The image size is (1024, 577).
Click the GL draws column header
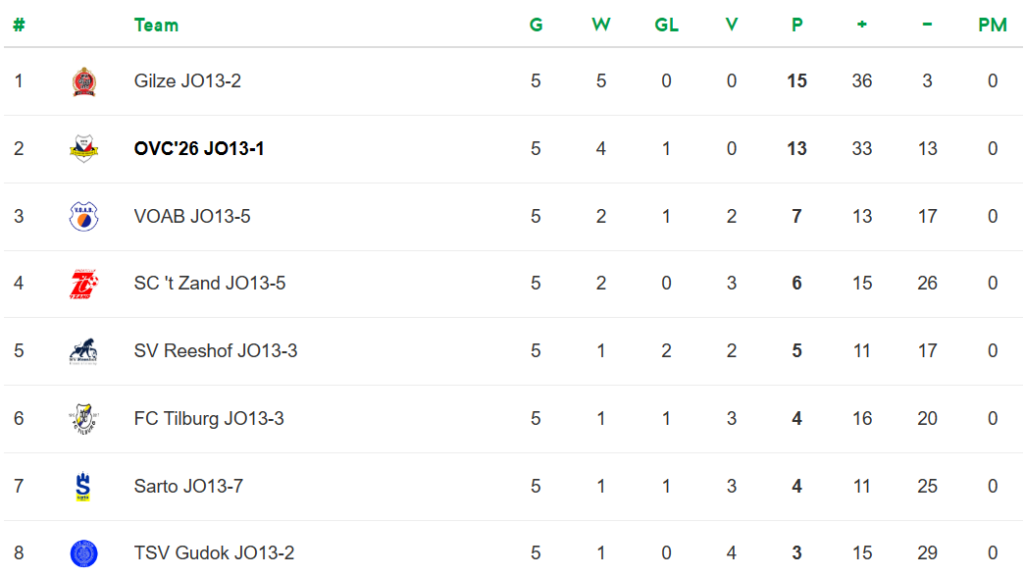[x=666, y=25]
